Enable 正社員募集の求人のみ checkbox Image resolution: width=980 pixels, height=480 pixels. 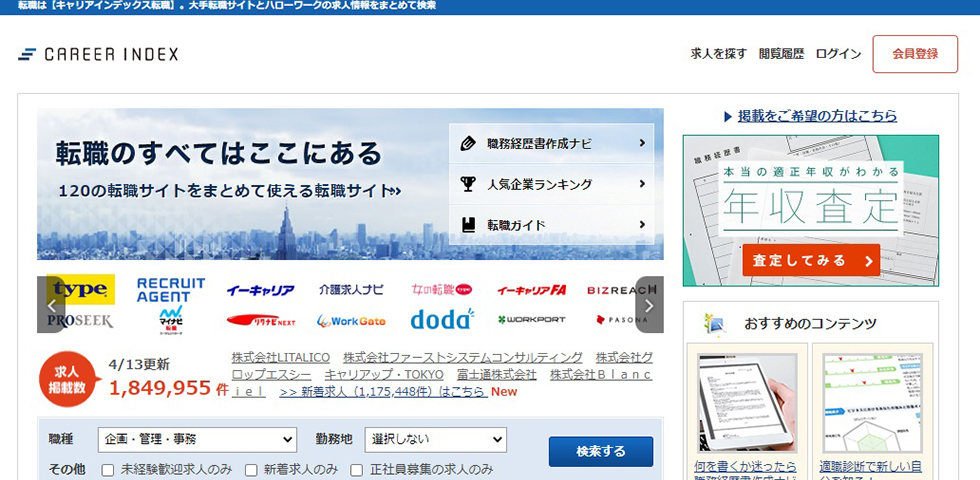[x=357, y=469]
